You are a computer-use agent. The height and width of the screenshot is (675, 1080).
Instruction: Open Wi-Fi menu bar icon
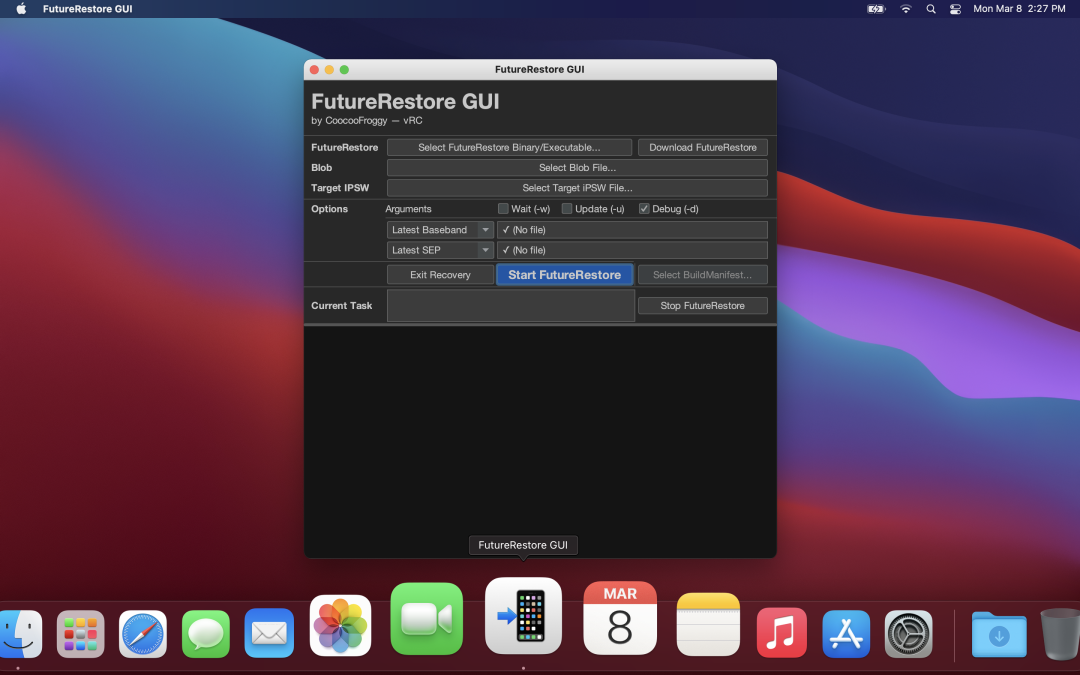906,9
